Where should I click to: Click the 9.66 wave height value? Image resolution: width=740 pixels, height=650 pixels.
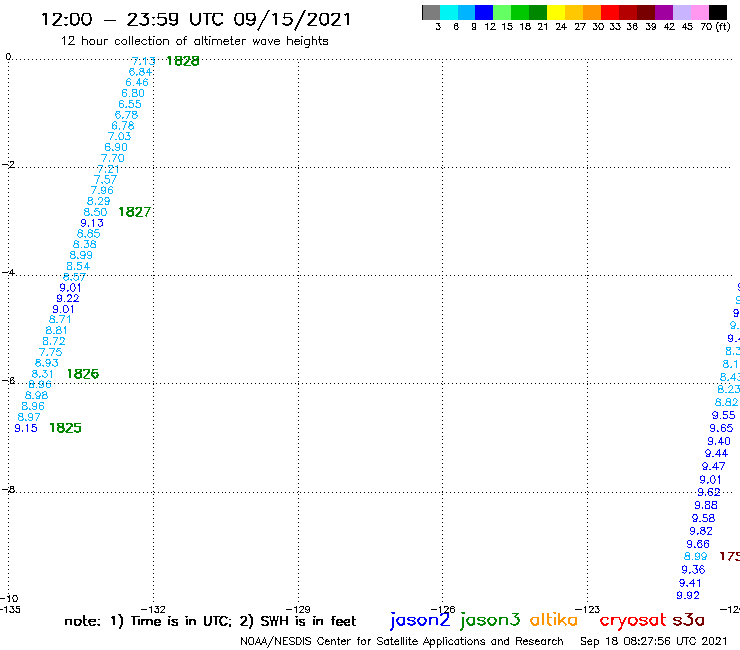pos(698,544)
